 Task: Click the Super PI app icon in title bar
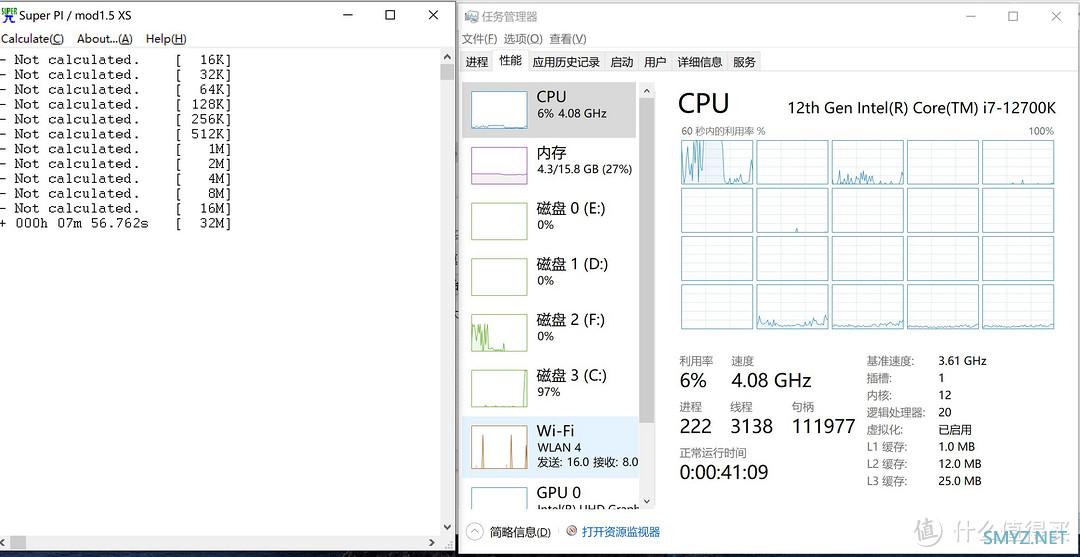click(x=8, y=15)
